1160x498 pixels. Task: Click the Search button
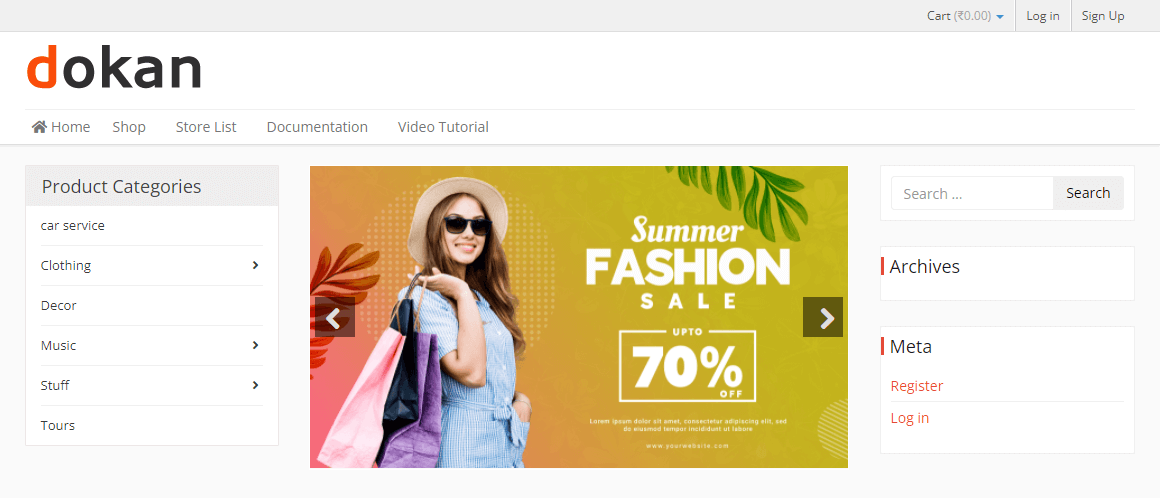1088,193
